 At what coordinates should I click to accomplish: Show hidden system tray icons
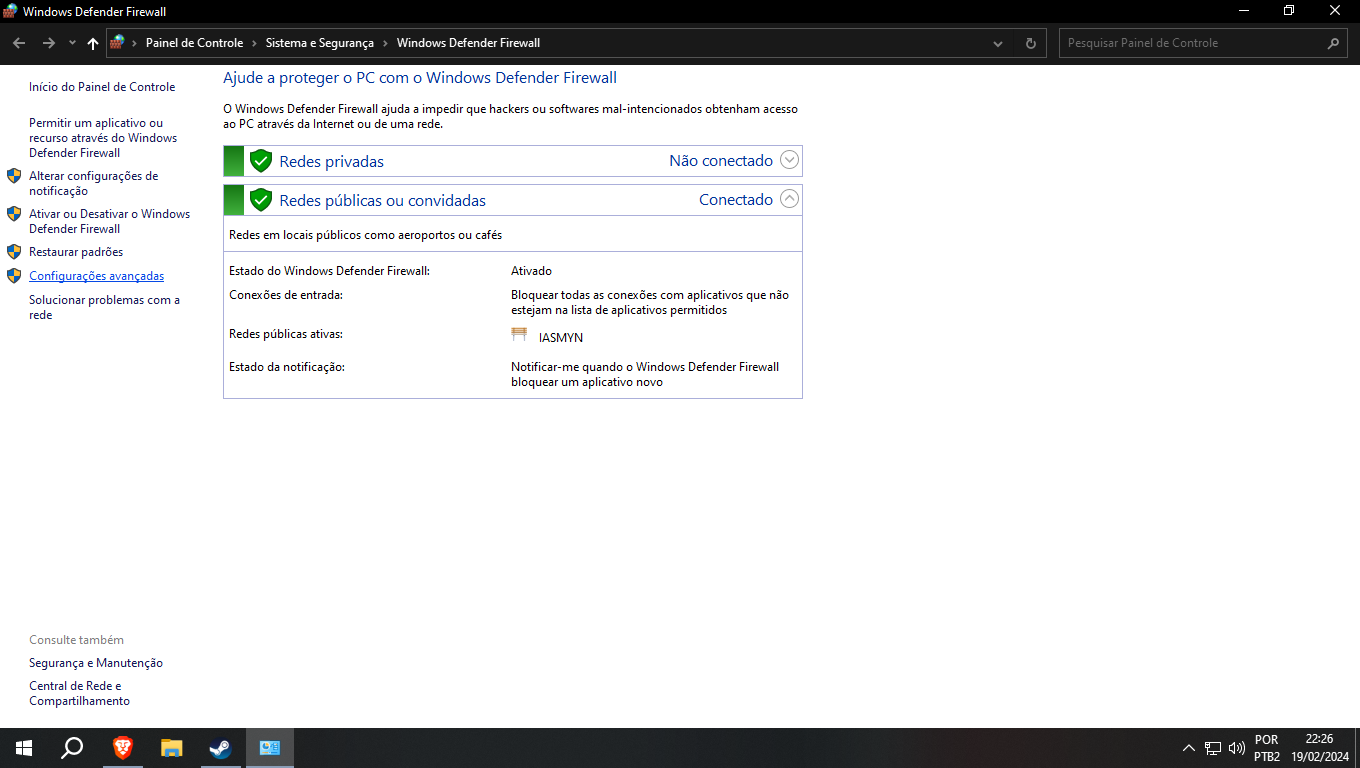[x=1189, y=747]
